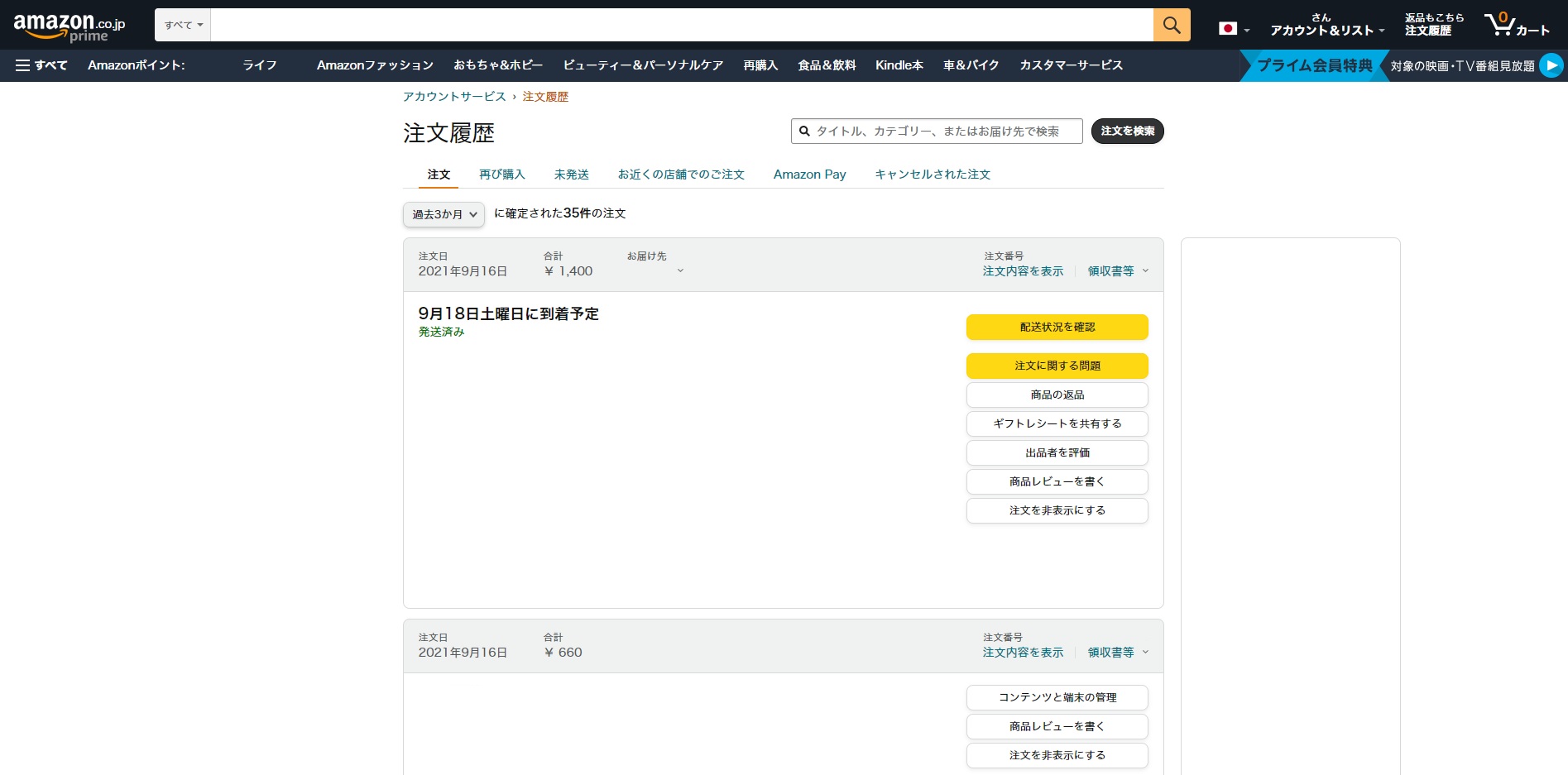
Task: Click the Amazon.co.jp prime logo
Action: coord(70,26)
